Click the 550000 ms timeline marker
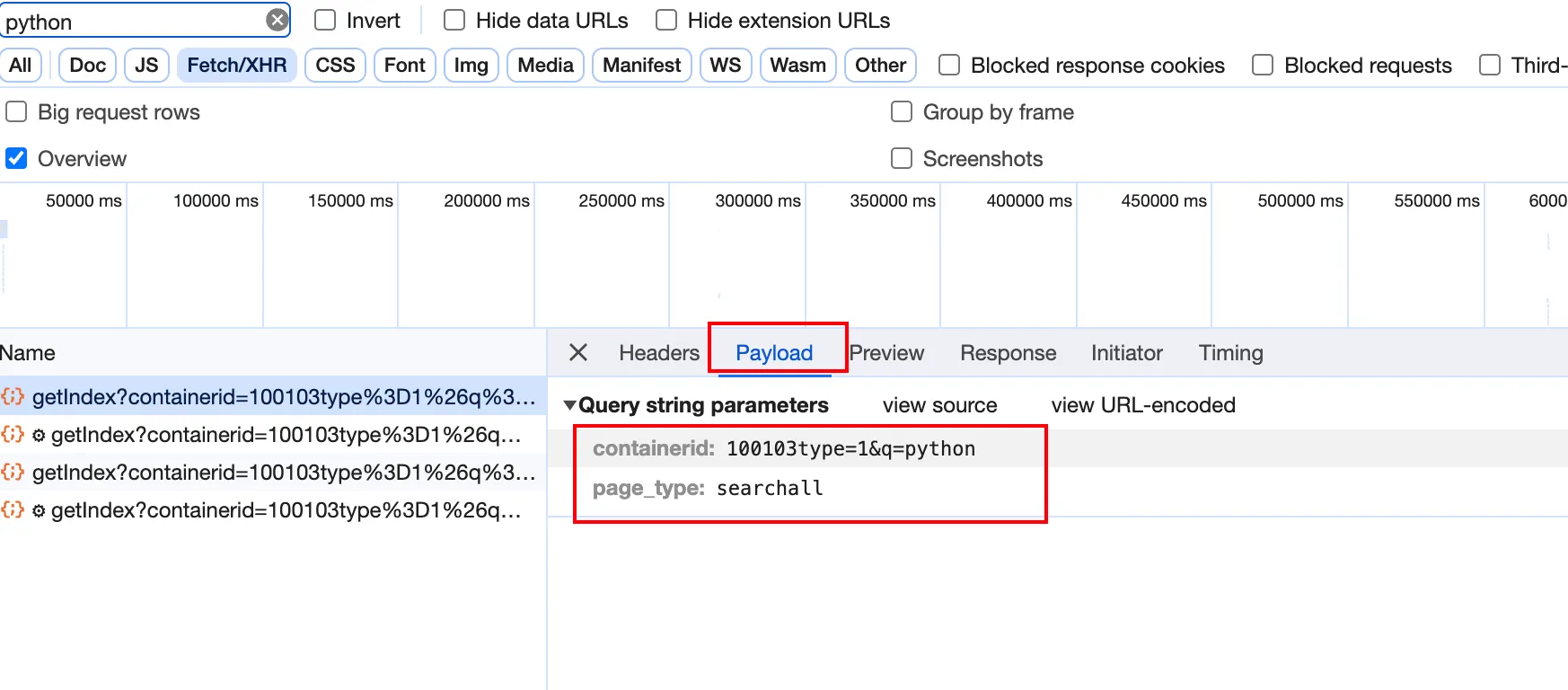The width and height of the screenshot is (1568, 690). pyautogui.click(x=1437, y=200)
